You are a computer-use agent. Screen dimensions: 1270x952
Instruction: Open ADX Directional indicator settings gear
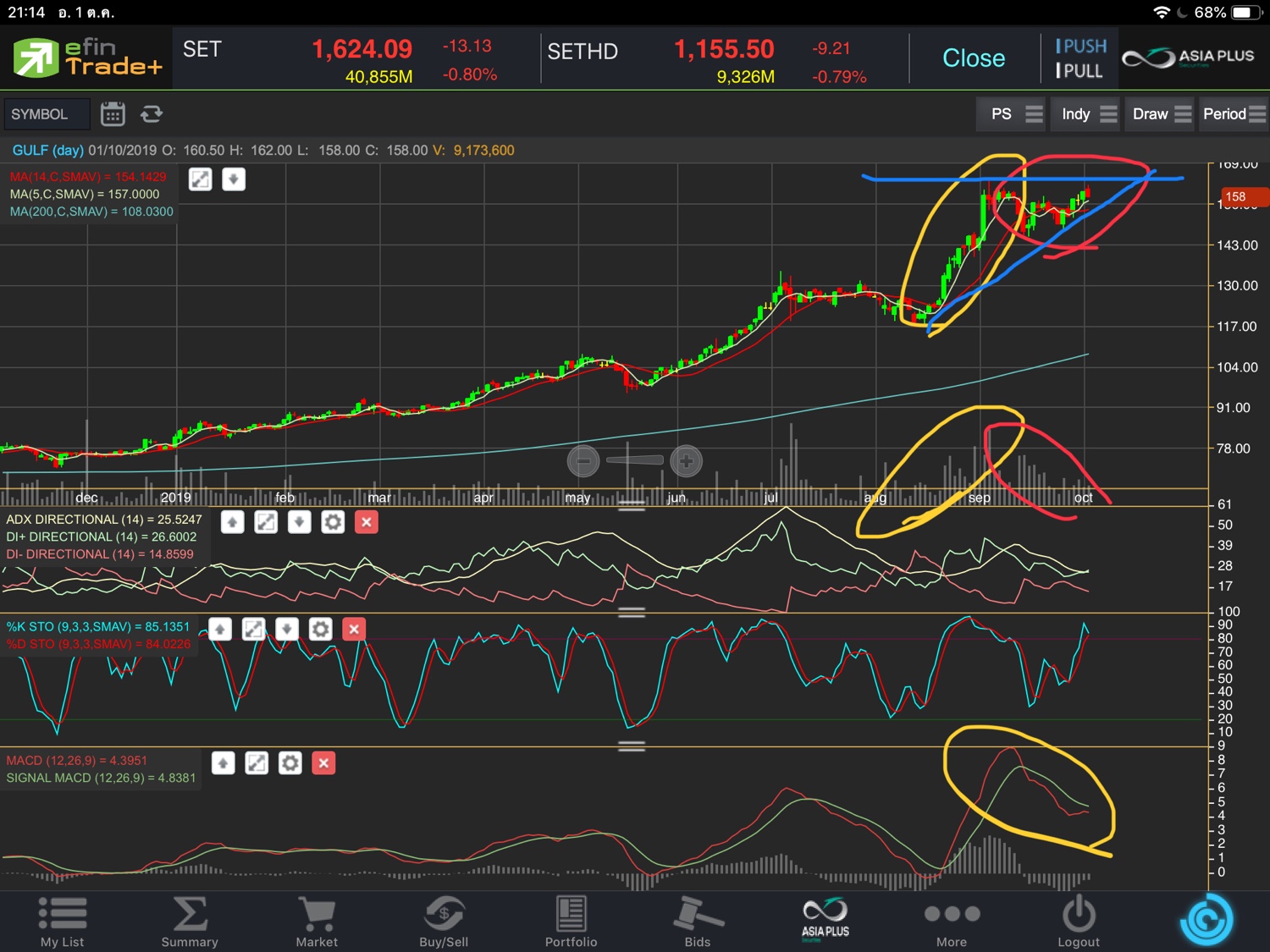[333, 522]
